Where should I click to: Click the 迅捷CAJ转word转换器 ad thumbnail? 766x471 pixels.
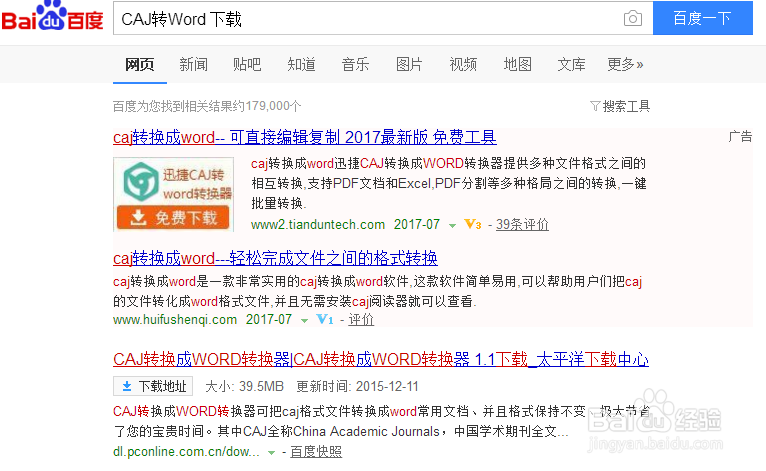pos(173,194)
